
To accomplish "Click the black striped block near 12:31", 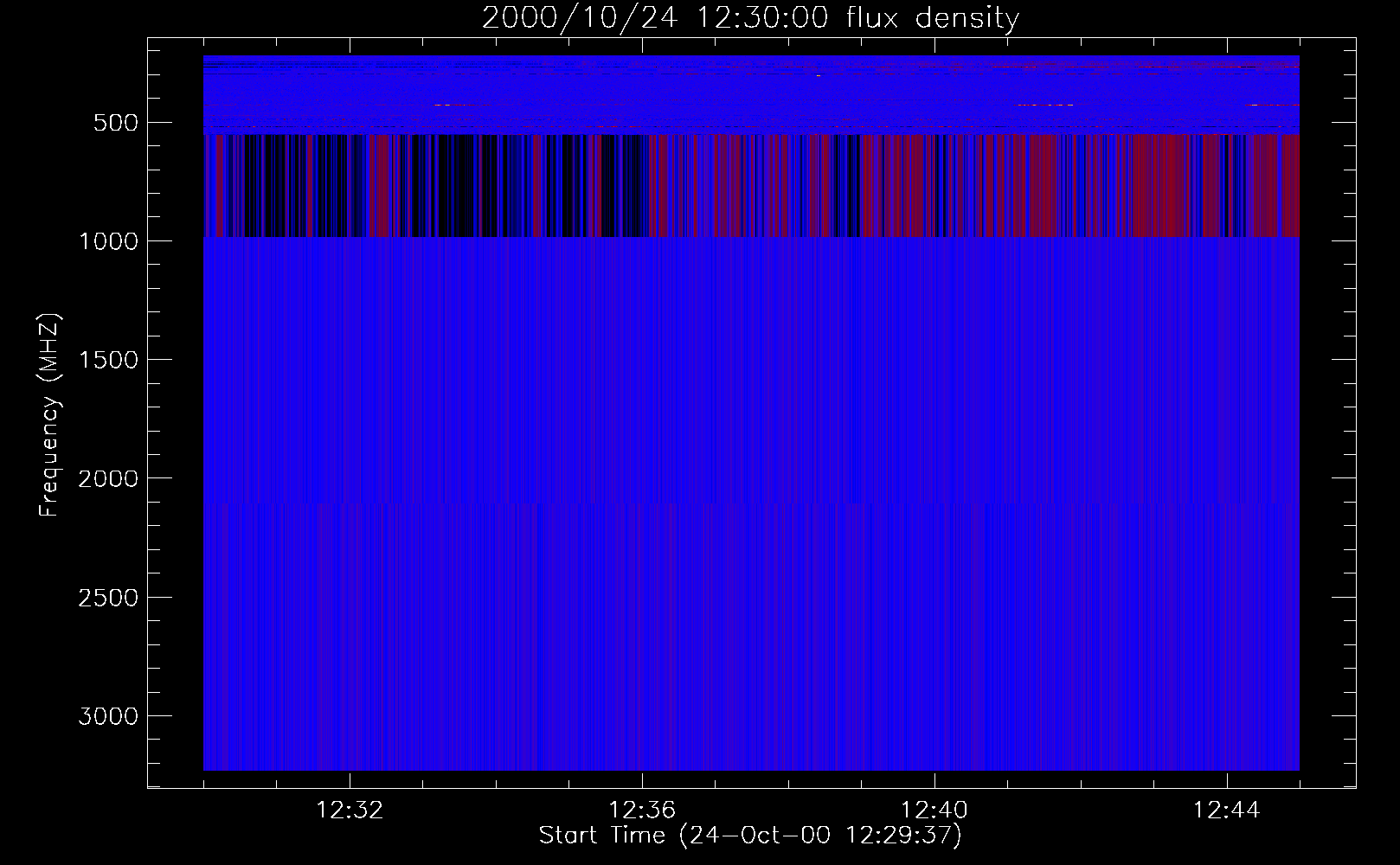I will [x=277, y=186].
